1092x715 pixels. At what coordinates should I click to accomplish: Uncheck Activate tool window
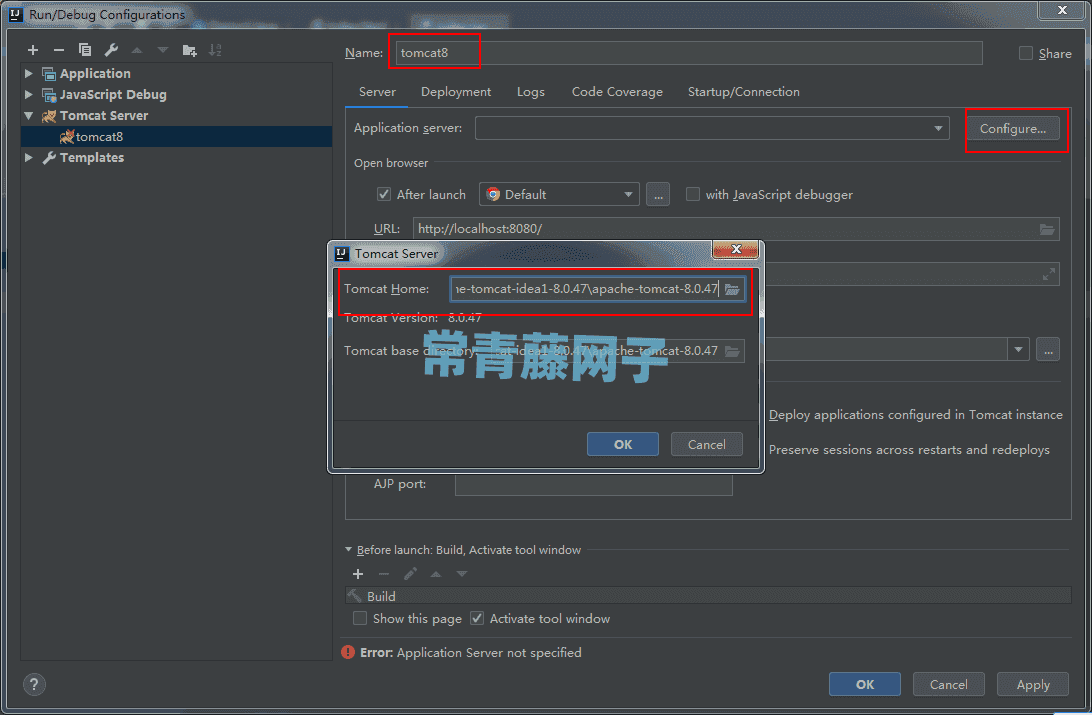coord(477,618)
